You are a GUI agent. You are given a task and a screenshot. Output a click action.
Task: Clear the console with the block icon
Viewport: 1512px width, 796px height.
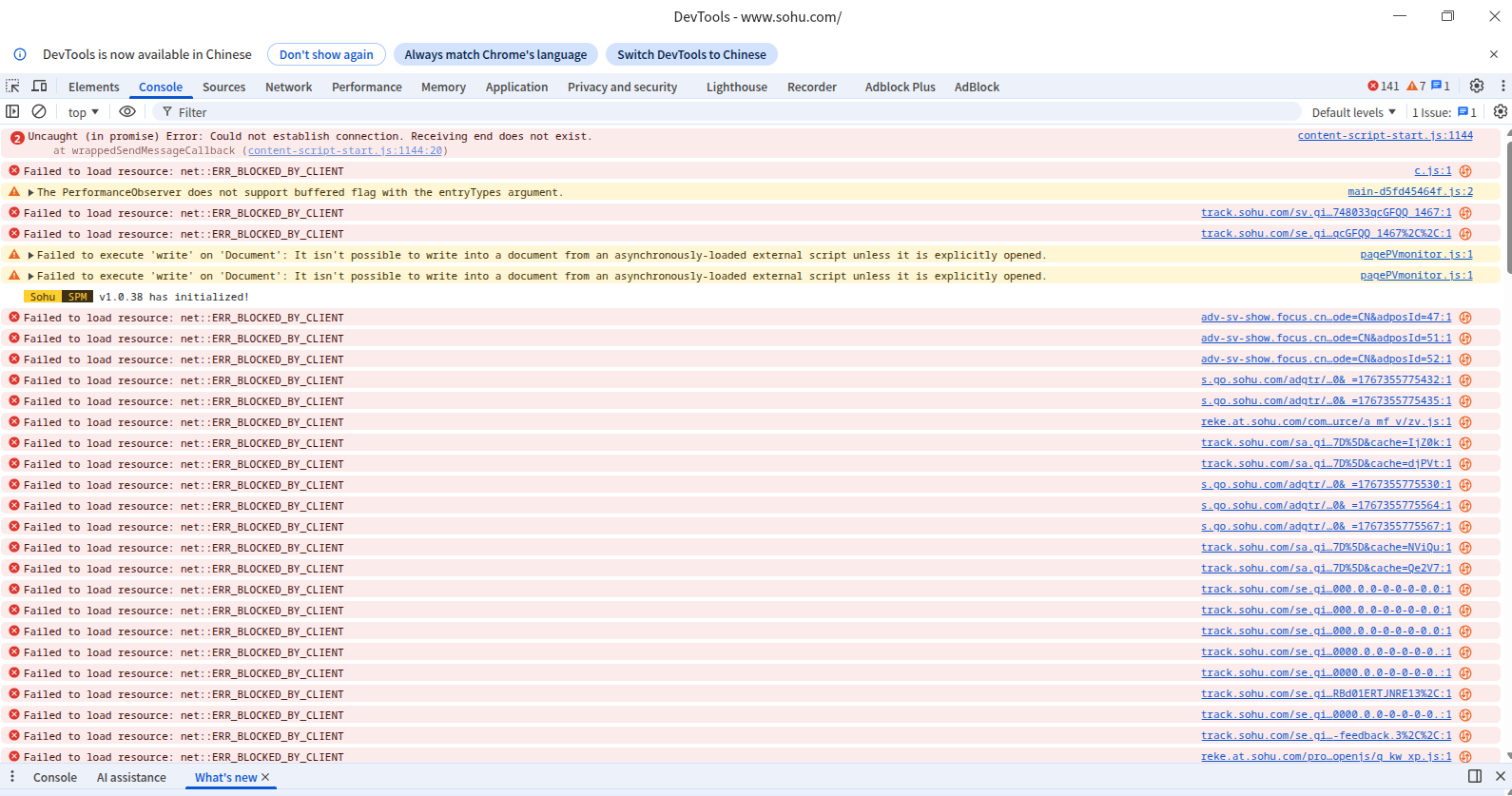[x=39, y=112]
